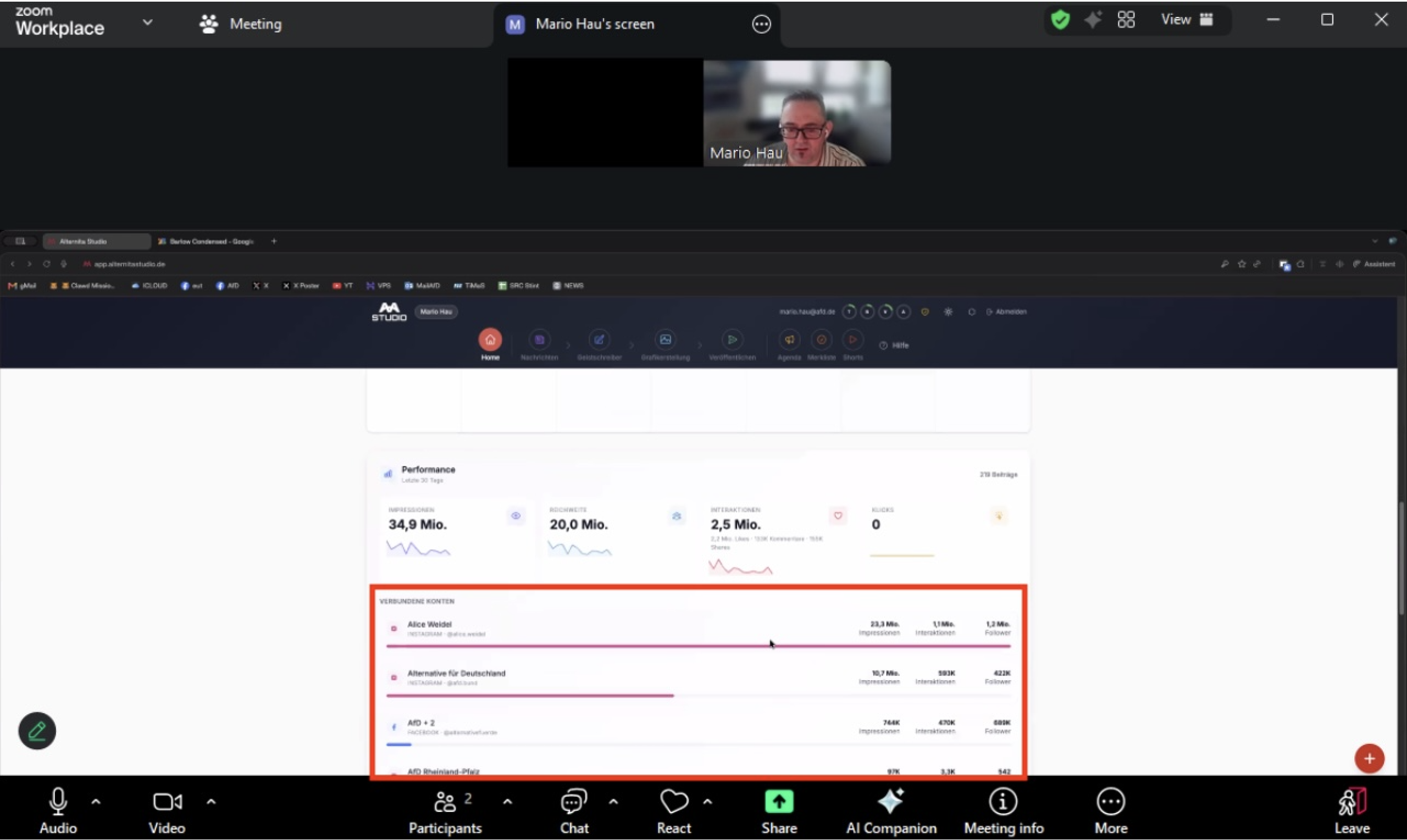The height and width of the screenshot is (840, 1407).
Task: Open the Merkliste icon
Action: click(x=821, y=340)
